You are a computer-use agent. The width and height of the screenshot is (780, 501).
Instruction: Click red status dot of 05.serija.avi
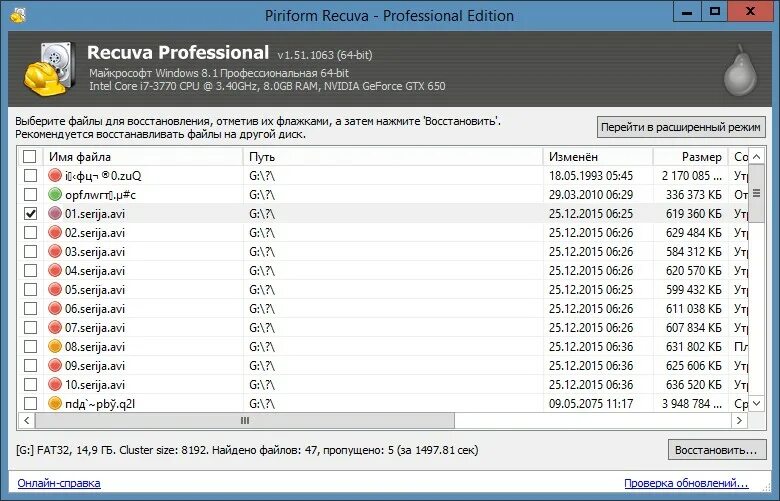pos(55,290)
